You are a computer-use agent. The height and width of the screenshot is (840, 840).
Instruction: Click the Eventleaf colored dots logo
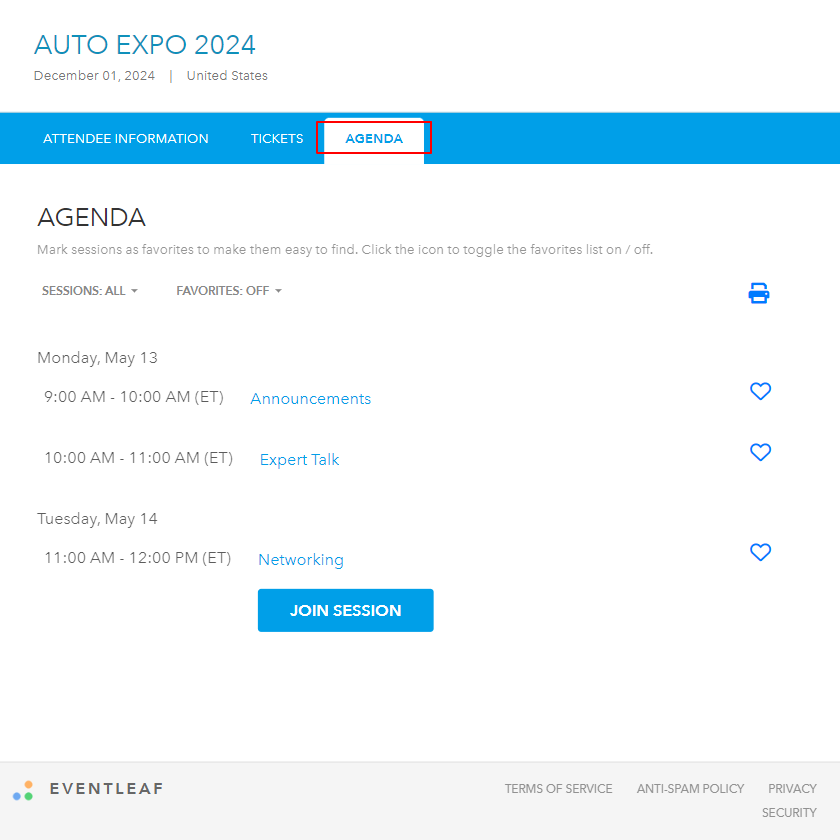click(x=23, y=790)
